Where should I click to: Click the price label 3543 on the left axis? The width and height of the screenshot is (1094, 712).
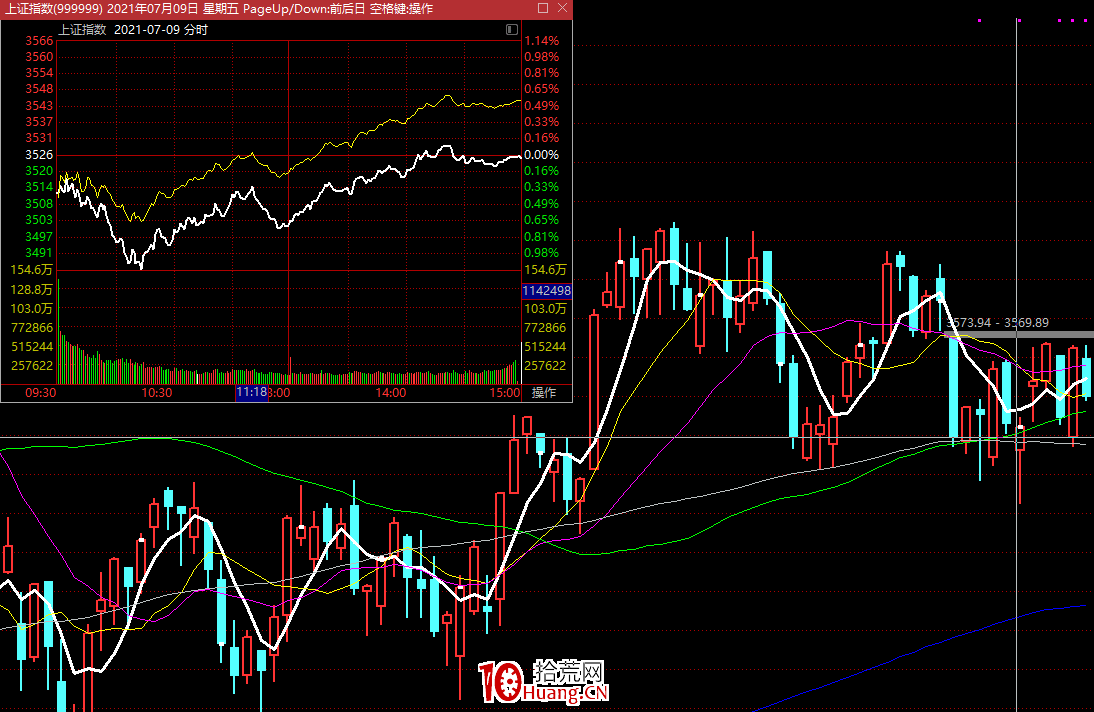(39, 105)
